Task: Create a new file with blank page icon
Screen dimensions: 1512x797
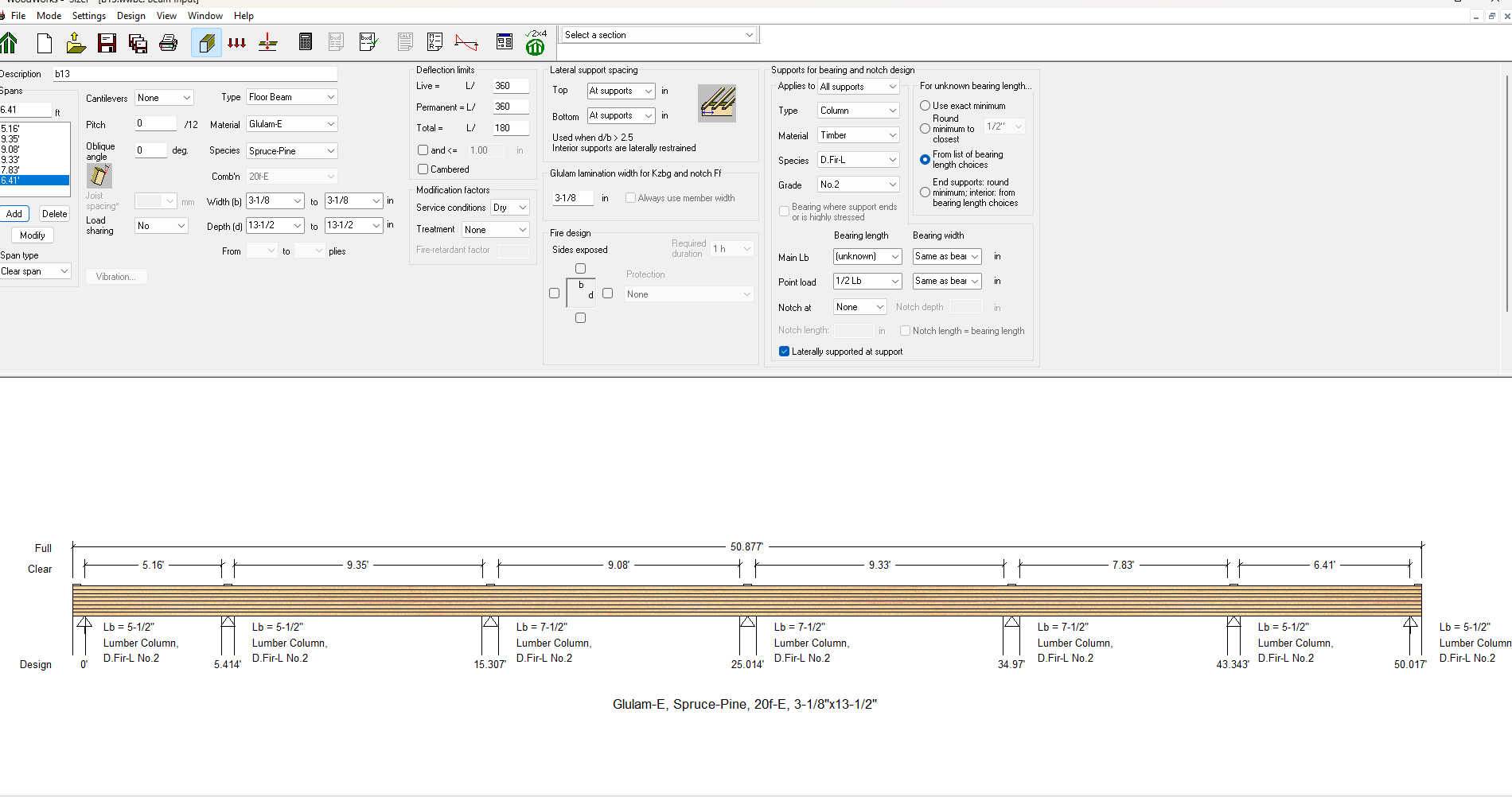Action: point(45,43)
